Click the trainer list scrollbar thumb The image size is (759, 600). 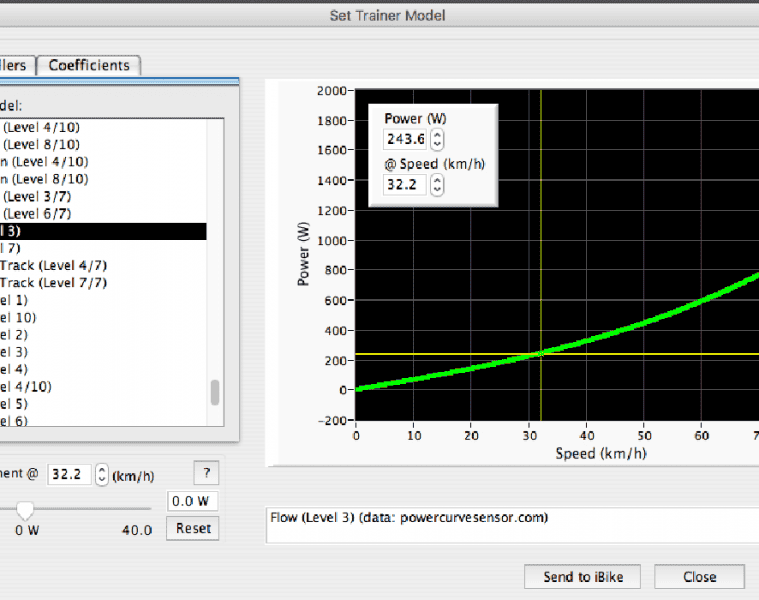coord(215,392)
